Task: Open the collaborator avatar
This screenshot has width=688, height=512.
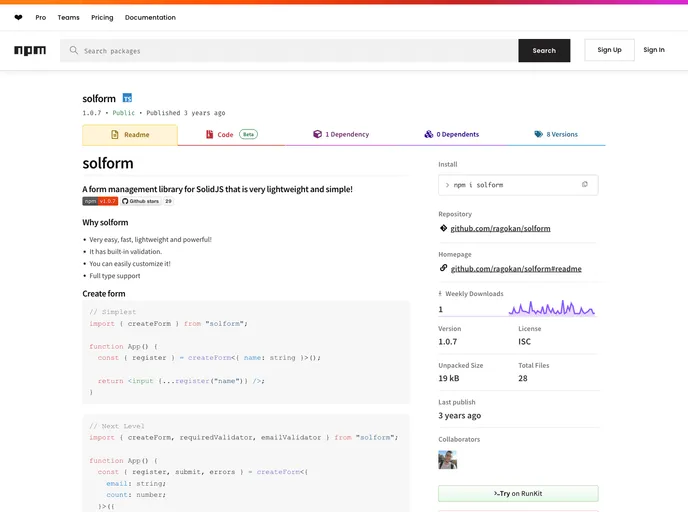Action: coord(448,460)
